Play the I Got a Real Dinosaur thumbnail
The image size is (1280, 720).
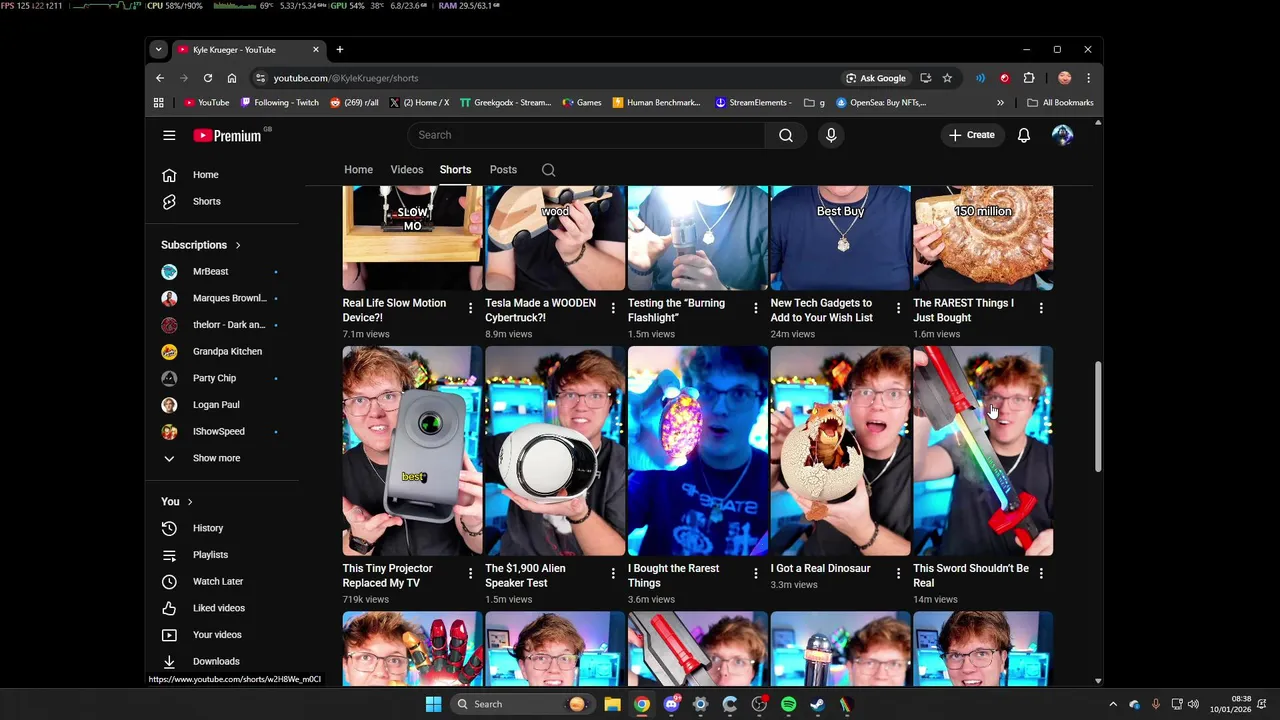(840, 451)
